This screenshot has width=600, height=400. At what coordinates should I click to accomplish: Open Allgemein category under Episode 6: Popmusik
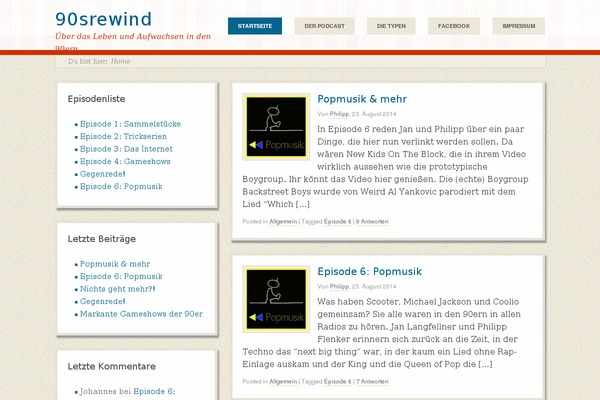pos(283,382)
